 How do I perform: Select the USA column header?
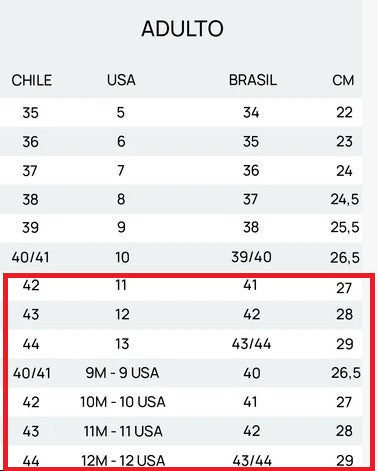click(x=121, y=80)
